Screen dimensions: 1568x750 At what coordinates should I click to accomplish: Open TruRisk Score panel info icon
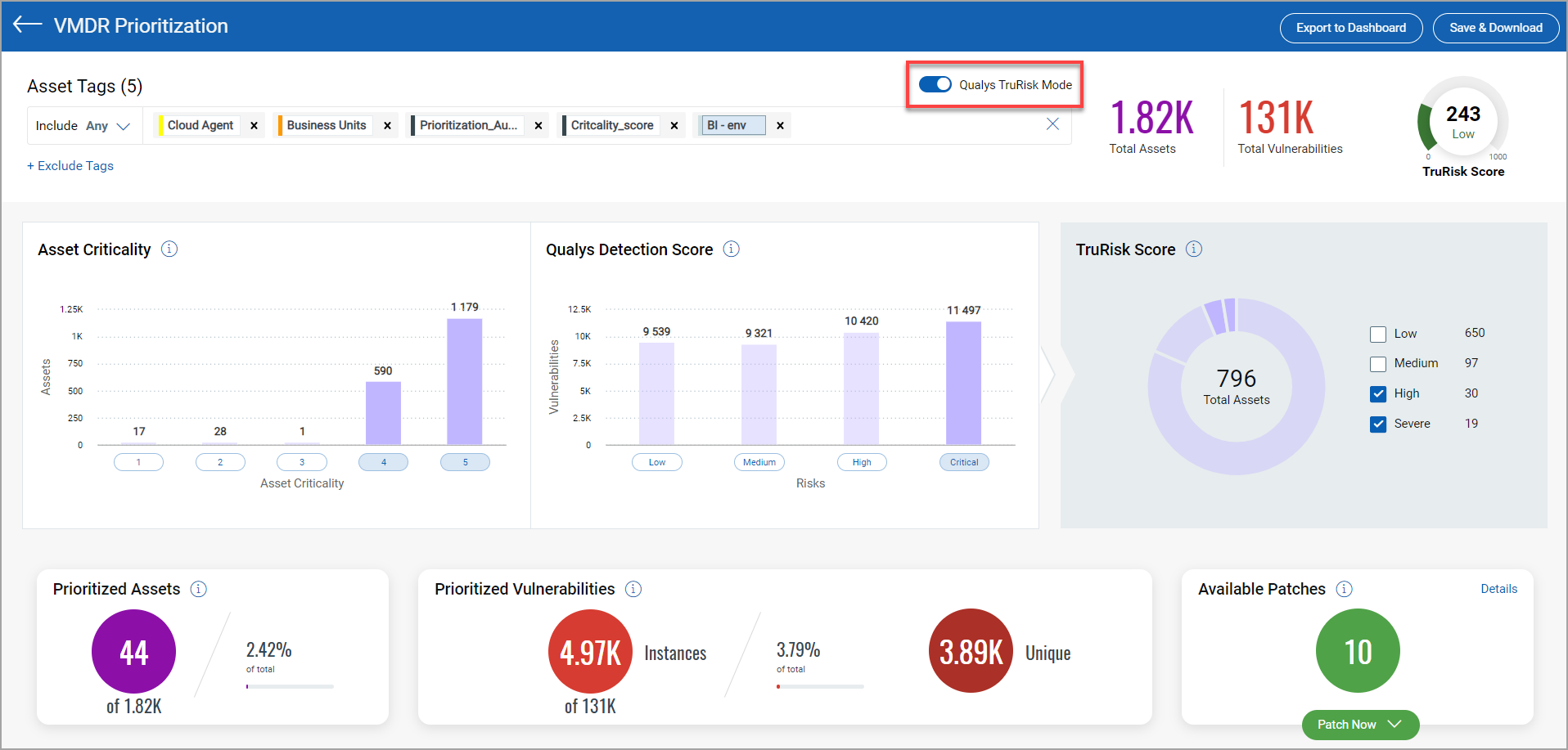coord(1194,249)
